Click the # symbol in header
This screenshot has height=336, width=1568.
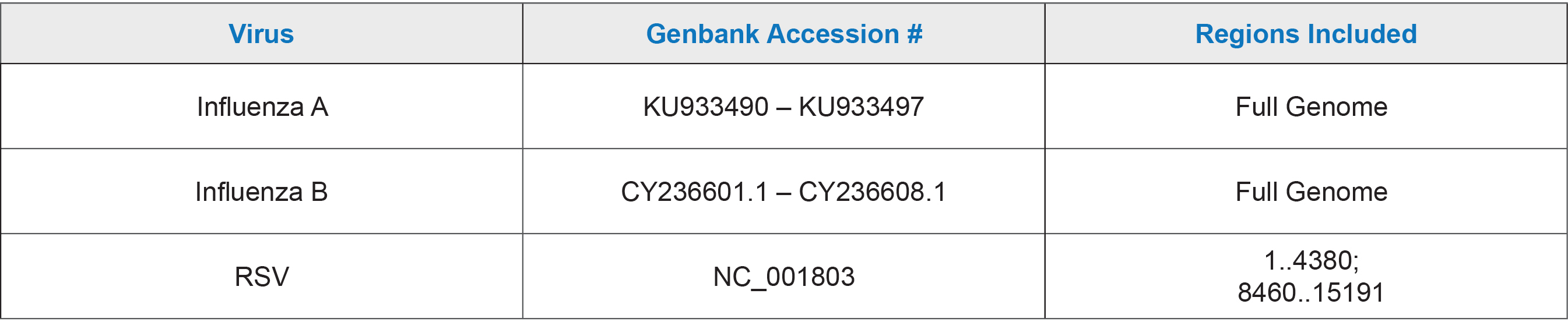point(915,34)
